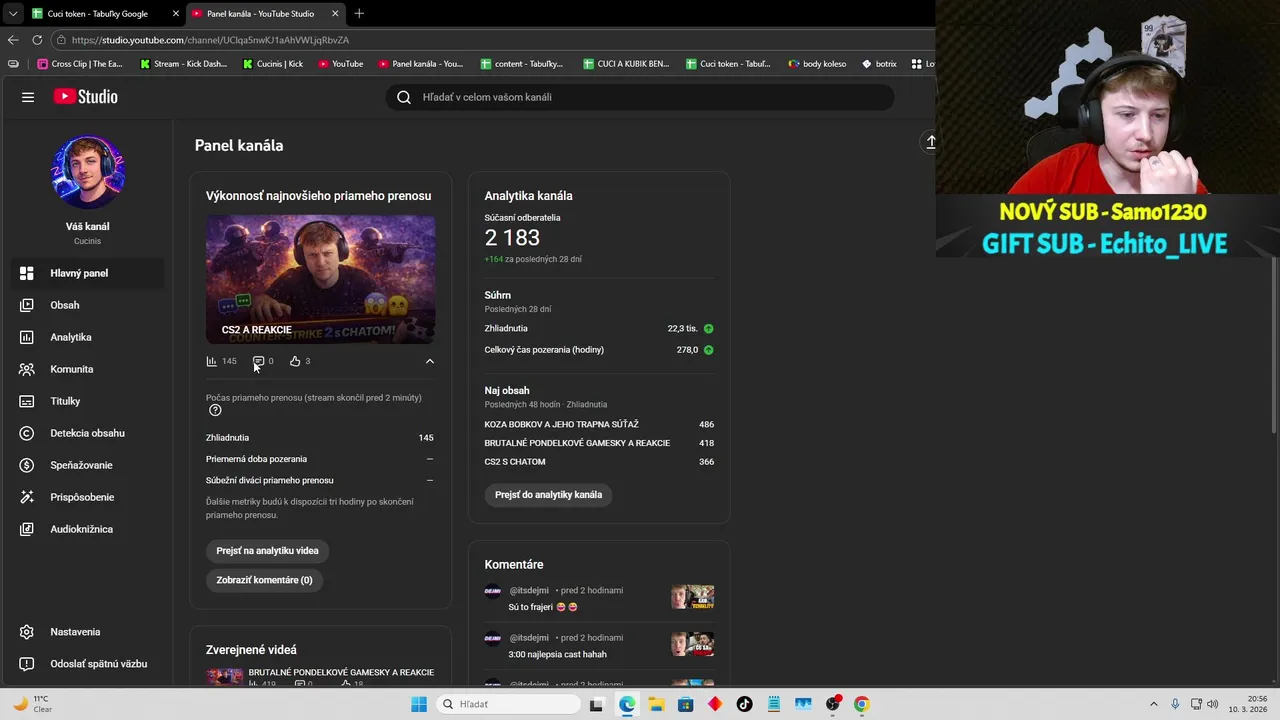Click the browser address bar URL
This screenshot has height=720, width=1280.
pyautogui.click(x=210, y=40)
